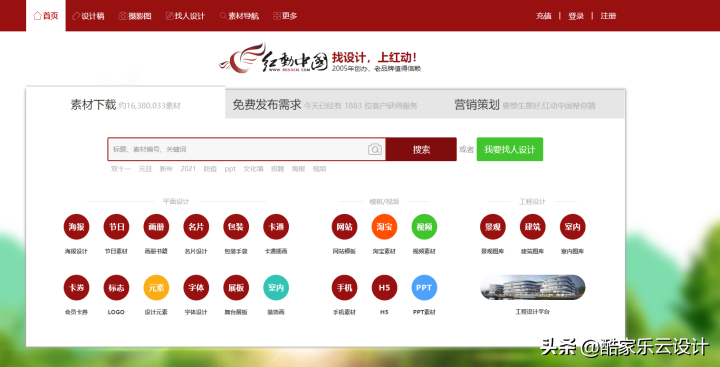Viewport: 720px width, 367px height.
Task: Click the teal 室内 decorative painting icon
Action: click(276, 288)
